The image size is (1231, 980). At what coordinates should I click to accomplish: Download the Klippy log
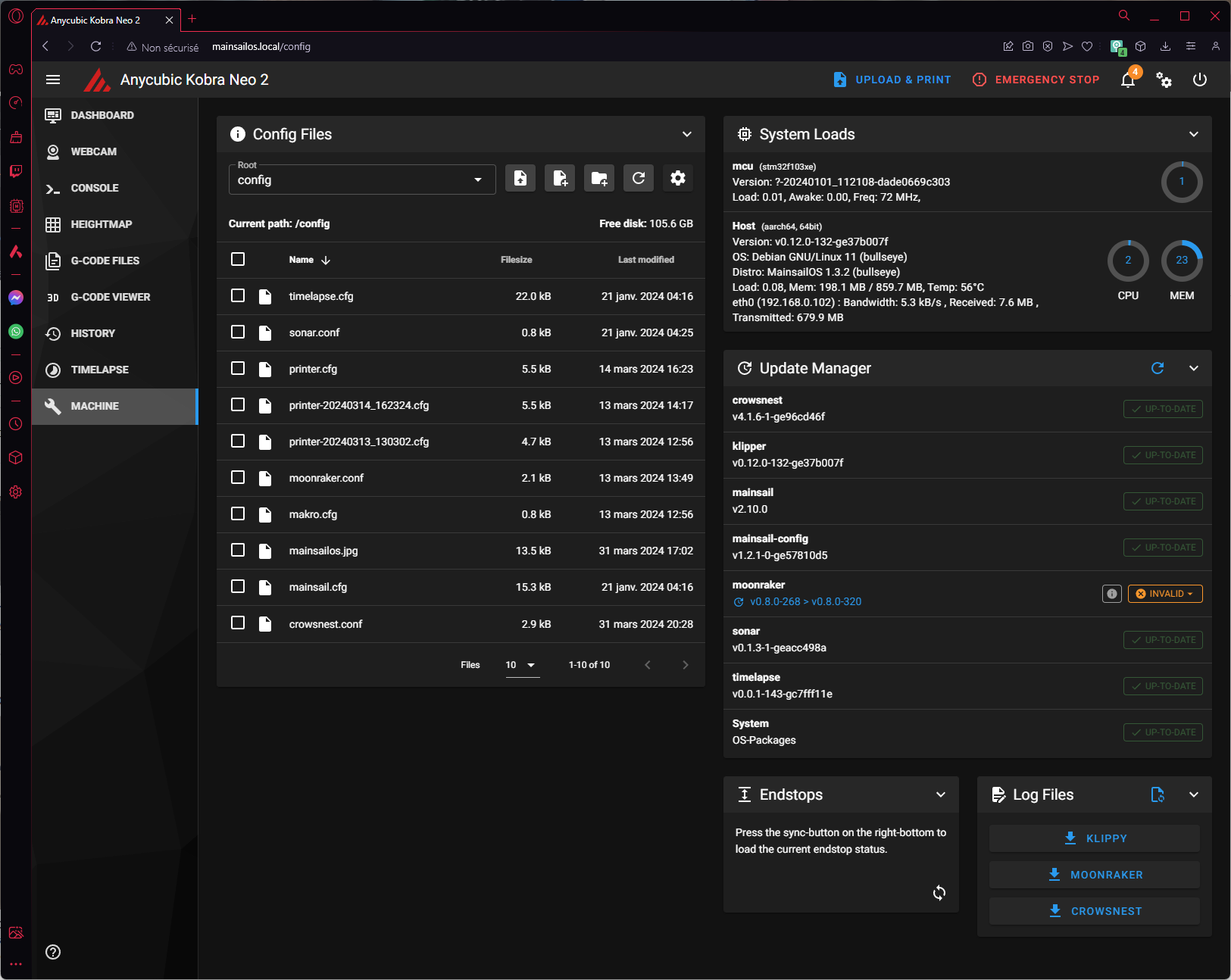(1095, 838)
